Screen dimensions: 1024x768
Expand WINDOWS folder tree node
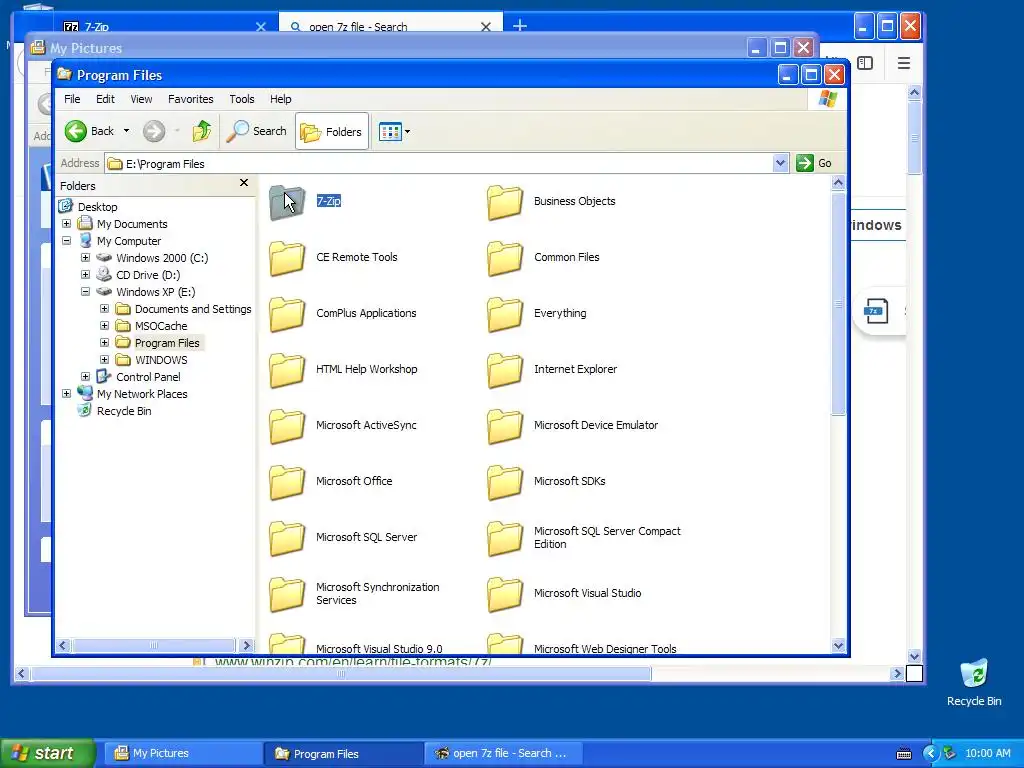point(104,359)
